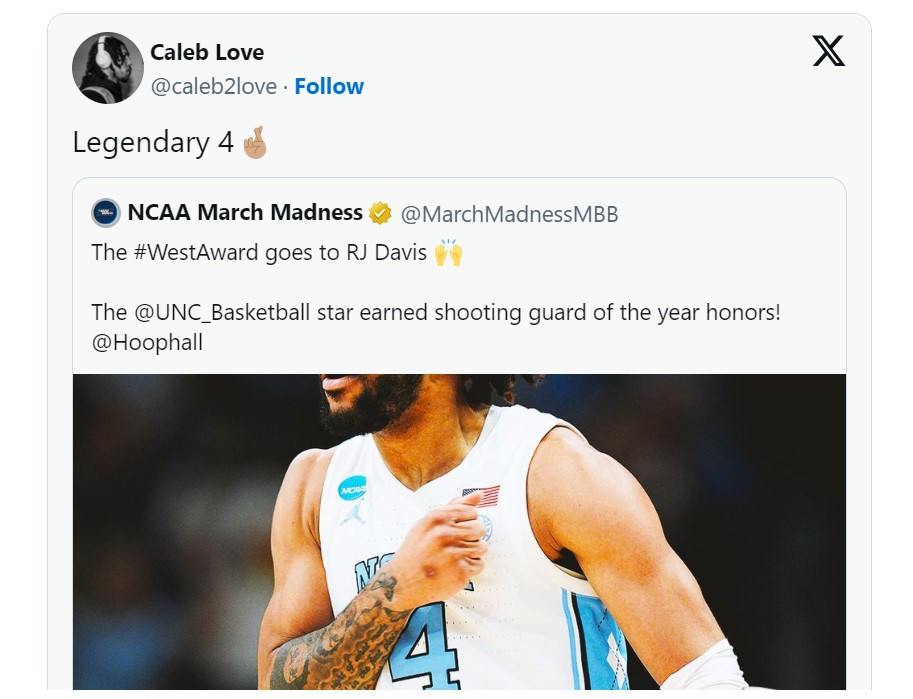Open the NCAA March Madness account name
Image resolution: width=913 pixels, height=699 pixels.
click(x=245, y=213)
